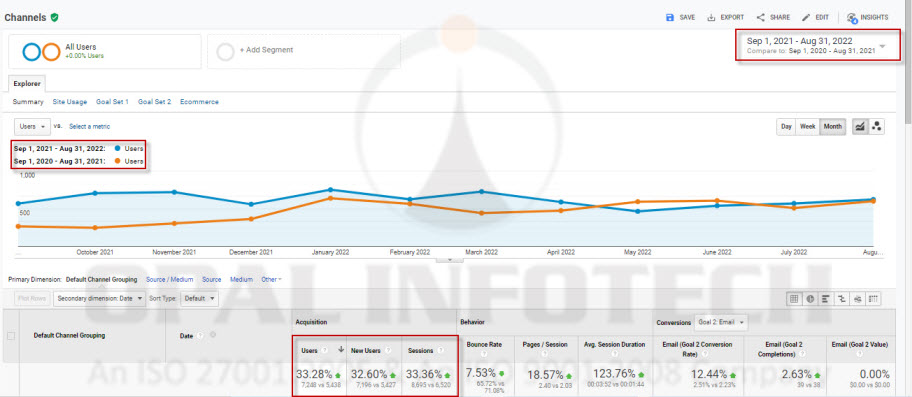Image resolution: width=912 pixels, height=397 pixels.
Task: Sort by Avg. Session Duration header
Action: click(x=615, y=345)
